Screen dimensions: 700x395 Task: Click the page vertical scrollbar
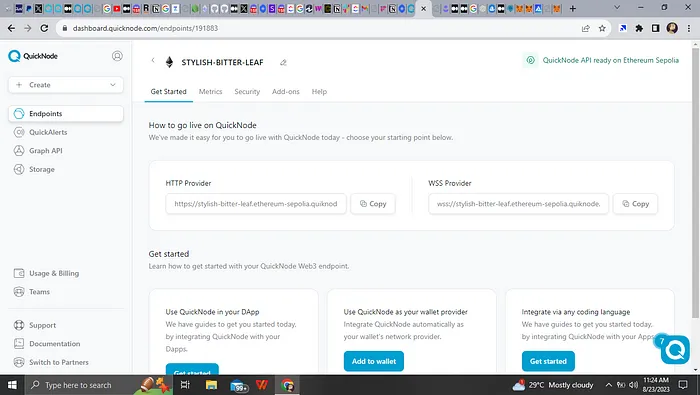(695, 183)
